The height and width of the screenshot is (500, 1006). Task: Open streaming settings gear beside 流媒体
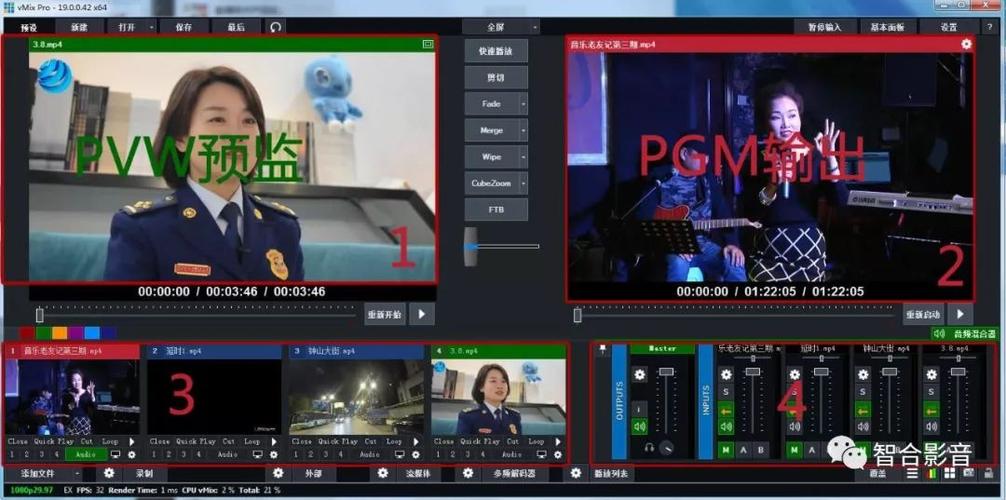(x=383, y=473)
